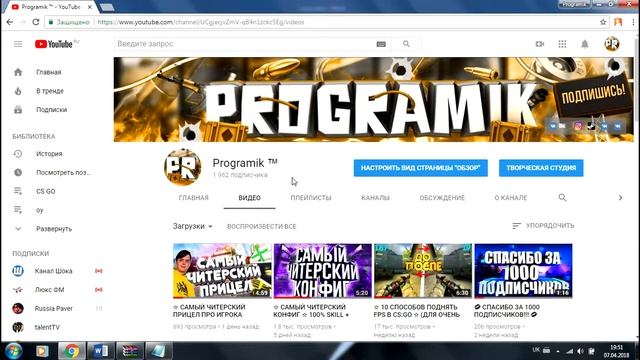This screenshot has height=360, width=640.
Task: Click the search magnifier button
Action: [x=406, y=44]
